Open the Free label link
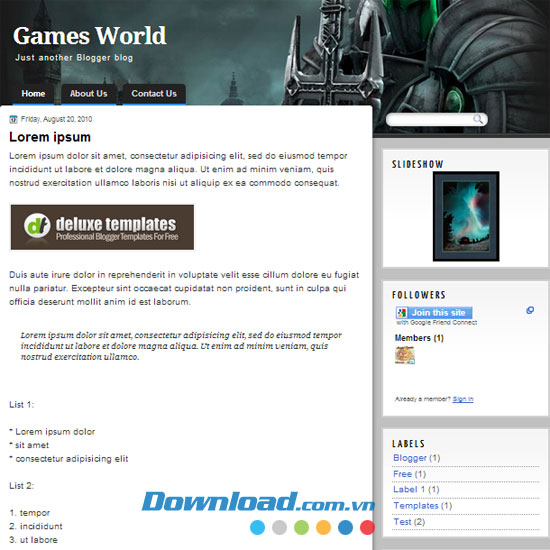 (x=402, y=474)
